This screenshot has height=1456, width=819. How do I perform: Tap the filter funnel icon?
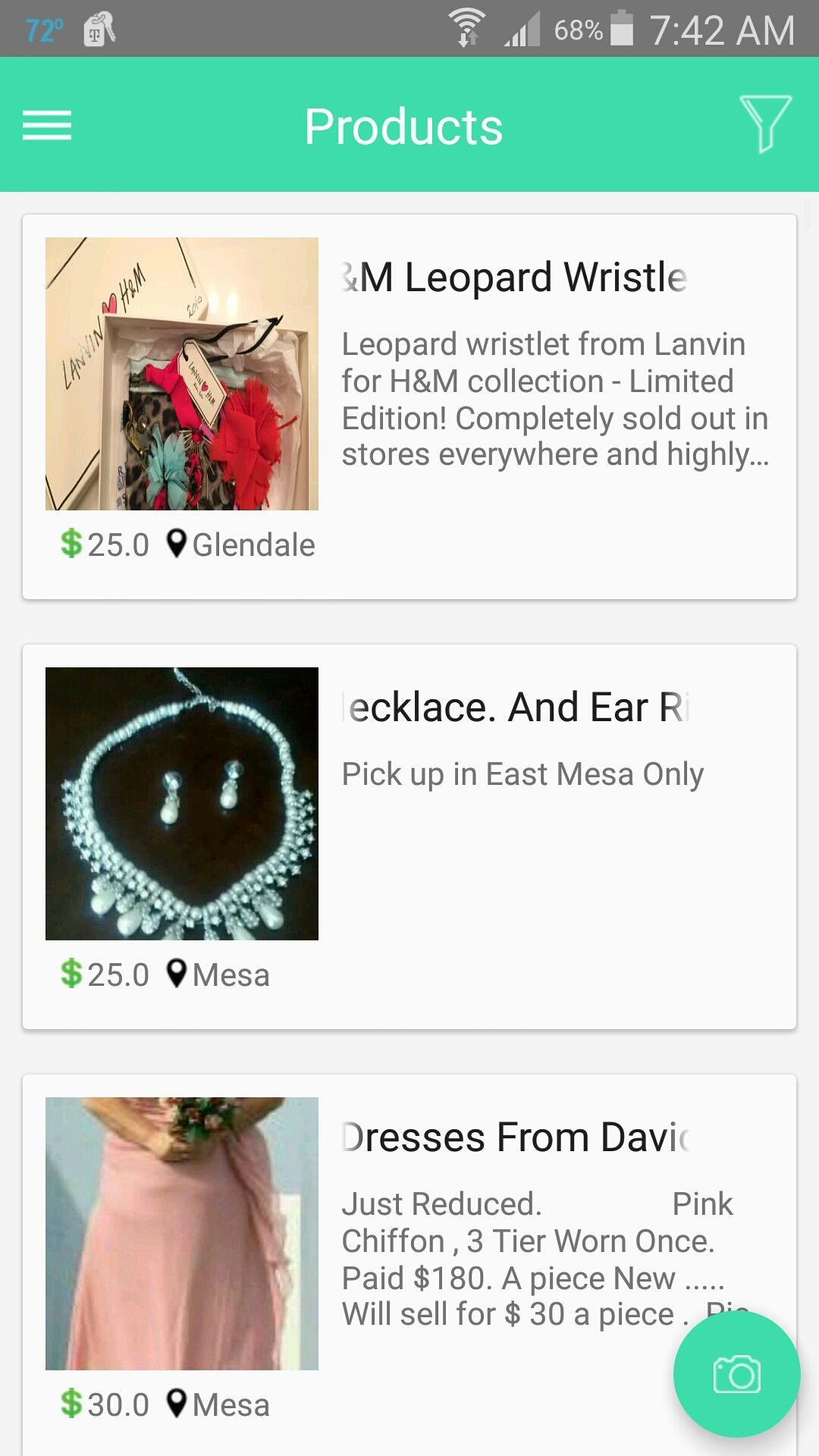[x=766, y=124]
